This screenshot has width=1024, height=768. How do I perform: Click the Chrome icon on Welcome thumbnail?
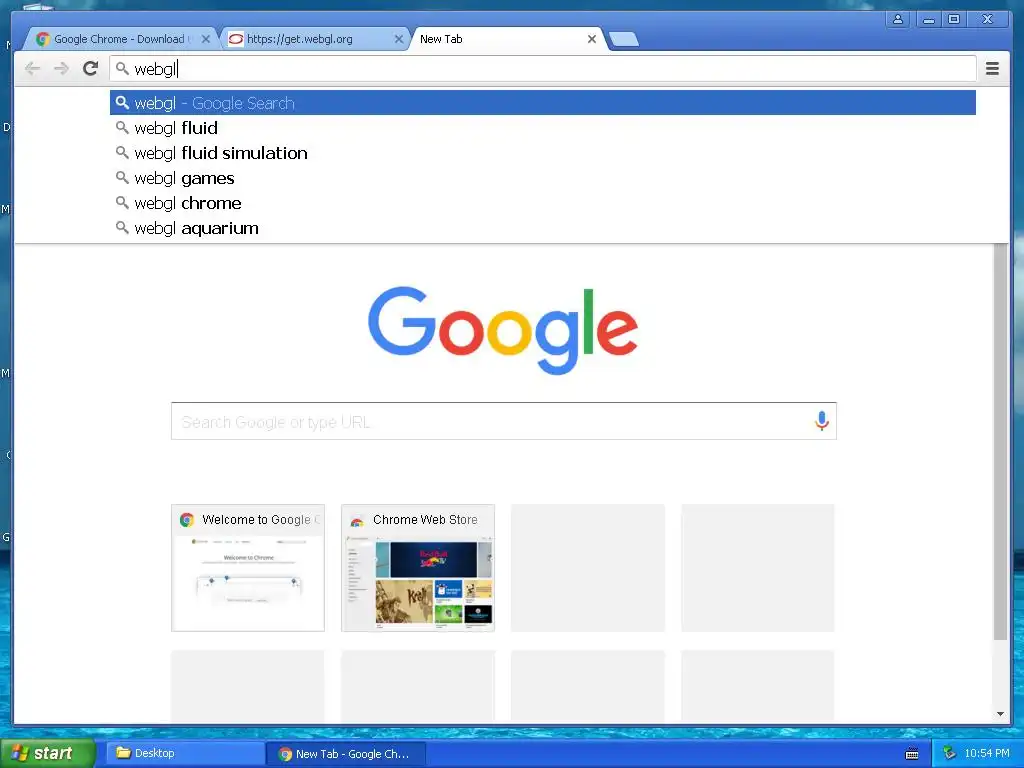click(x=187, y=520)
